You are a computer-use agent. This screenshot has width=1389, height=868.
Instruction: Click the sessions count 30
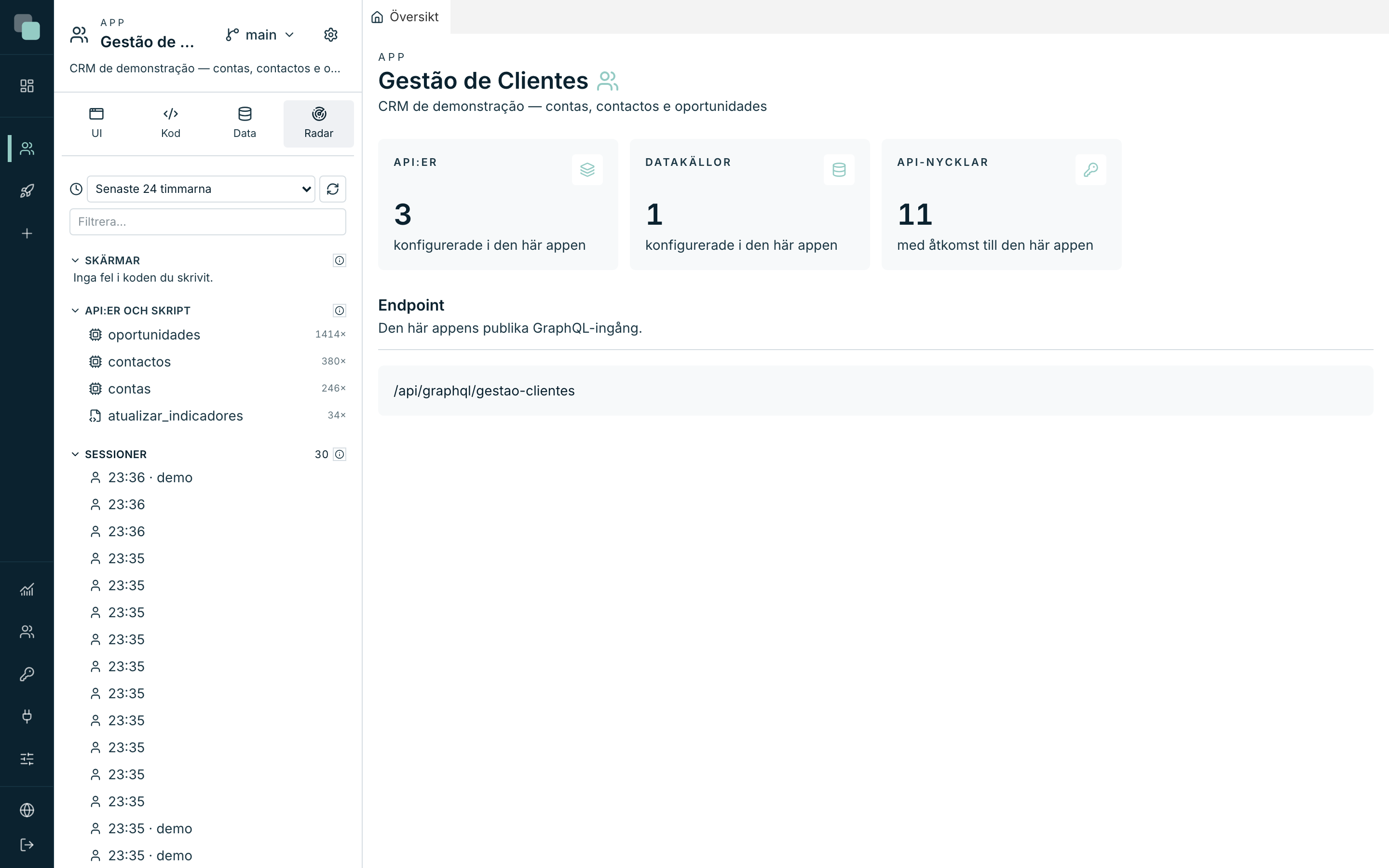click(321, 454)
